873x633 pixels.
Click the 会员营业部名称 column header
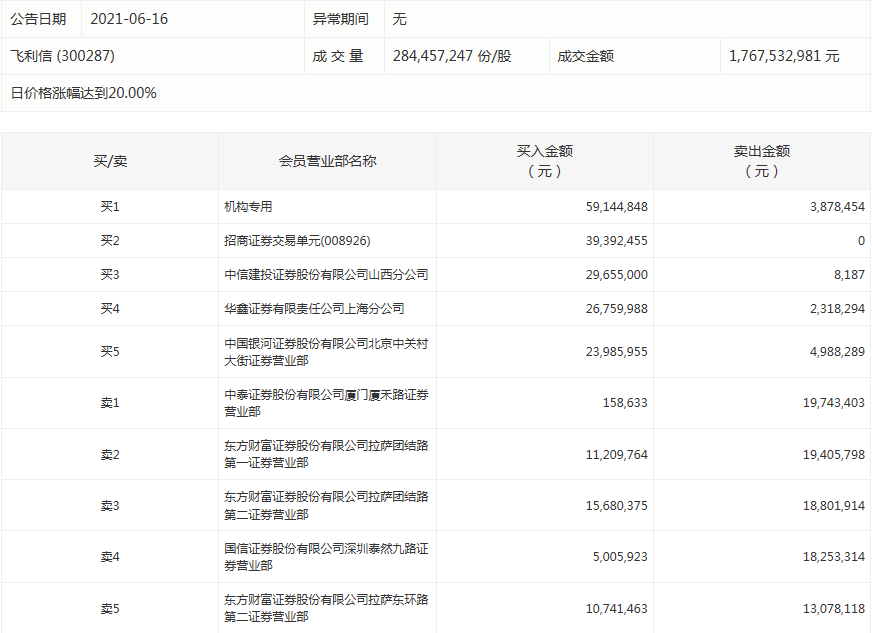click(327, 161)
